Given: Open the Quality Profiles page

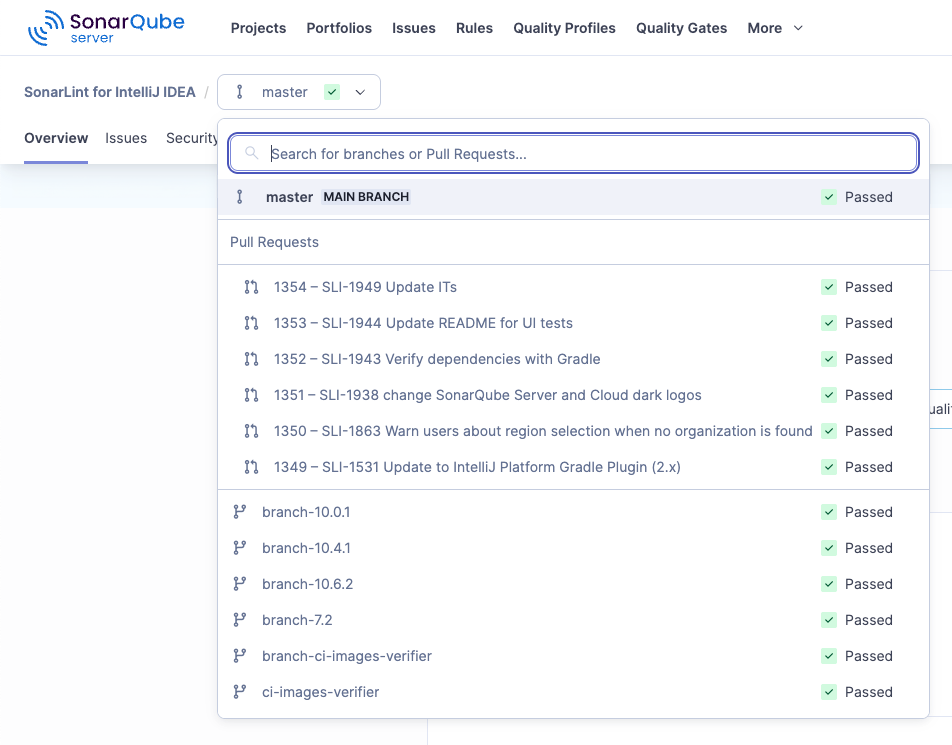Looking at the screenshot, I should (564, 28).
